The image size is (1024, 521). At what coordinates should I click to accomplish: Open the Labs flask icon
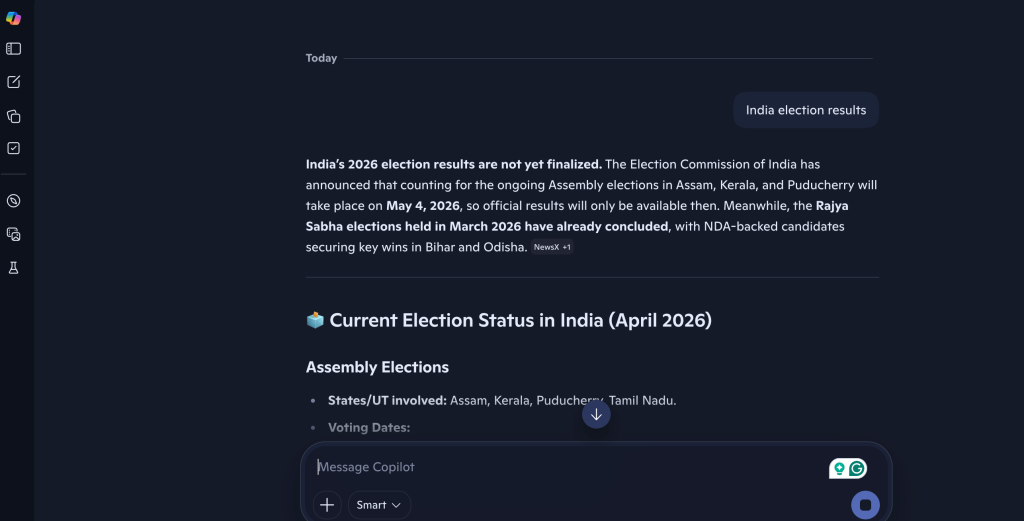coord(14,268)
